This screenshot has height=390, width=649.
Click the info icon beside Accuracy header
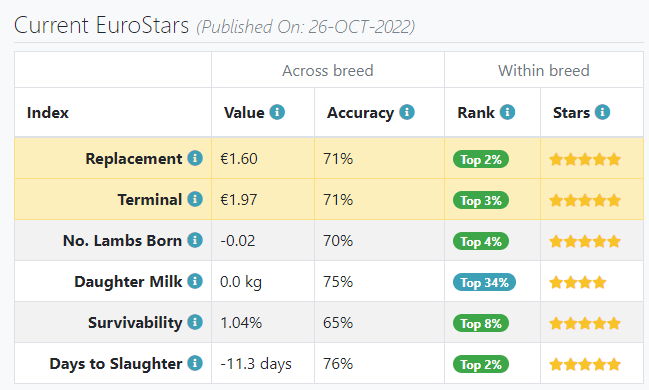tap(406, 112)
